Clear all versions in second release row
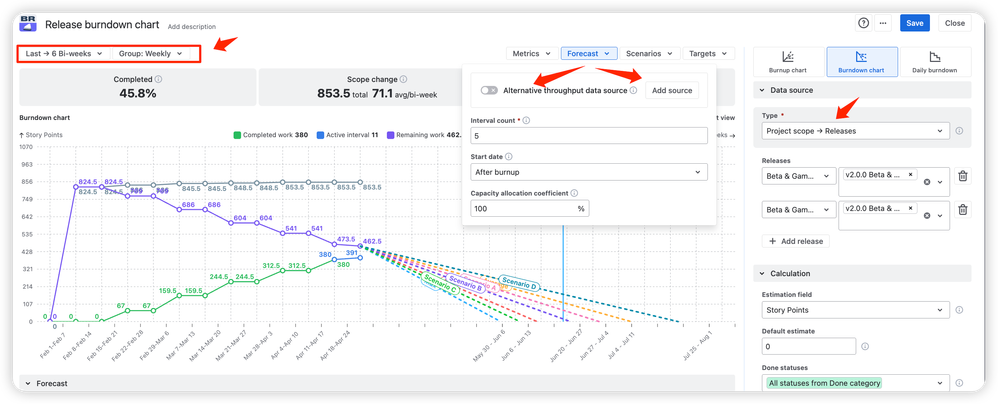Viewport: 998px width, 404px height. 927,216
